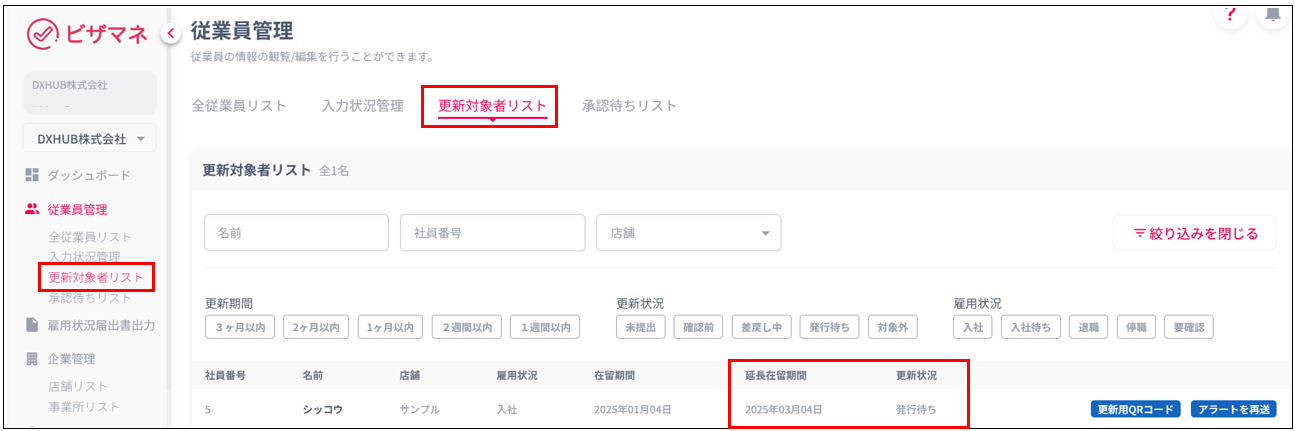Close the filter panel with 絞り込みを閉じる
Screen dimensions: 1295x431
point(1194,233)
